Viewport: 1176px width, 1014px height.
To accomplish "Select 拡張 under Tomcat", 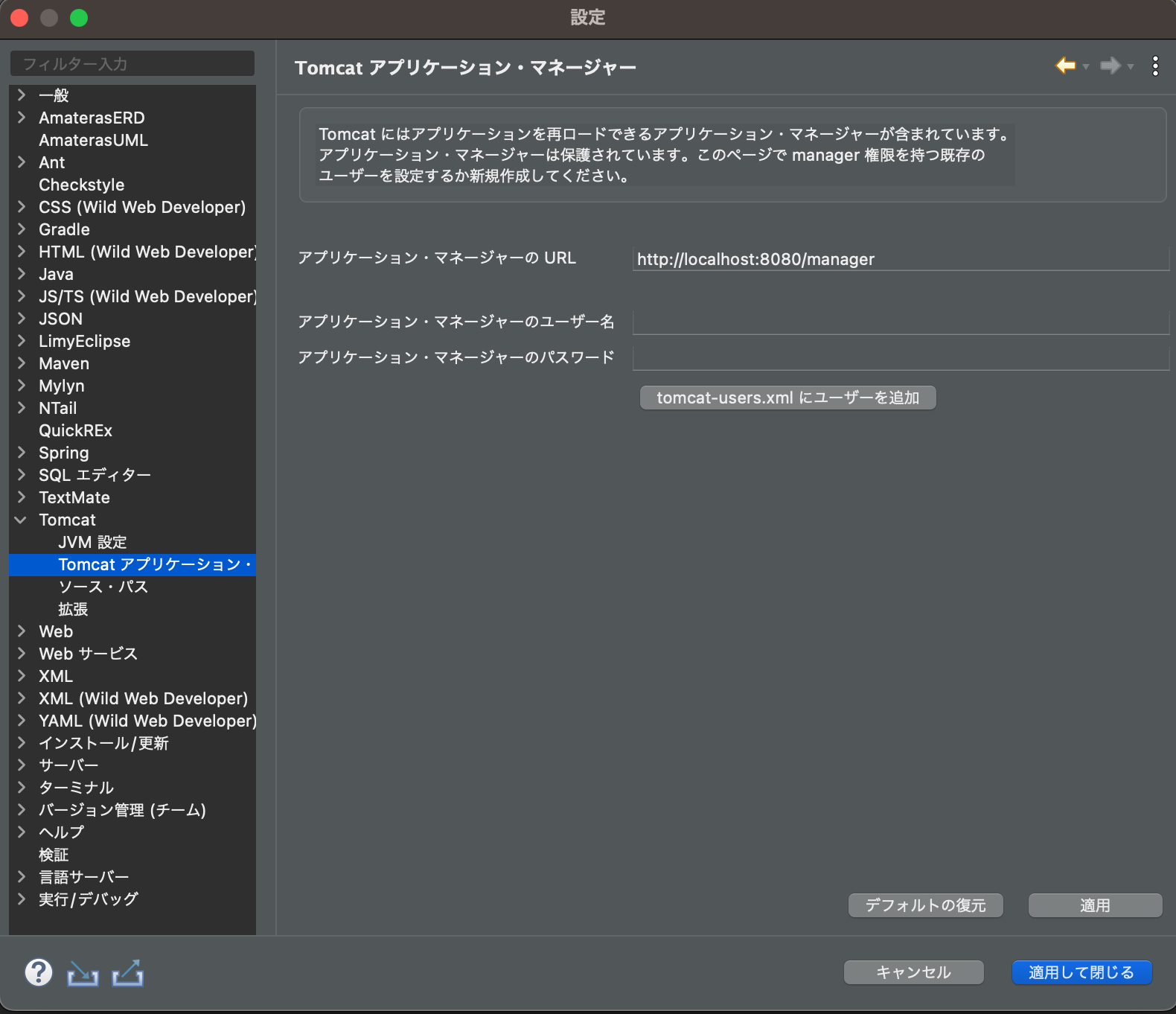I will (x=73, y=609).
